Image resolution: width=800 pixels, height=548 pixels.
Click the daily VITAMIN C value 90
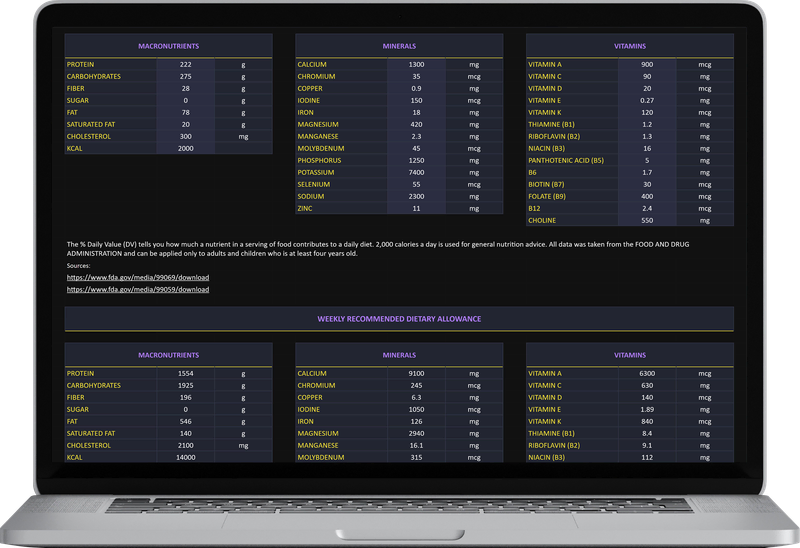tap(647, 77)
